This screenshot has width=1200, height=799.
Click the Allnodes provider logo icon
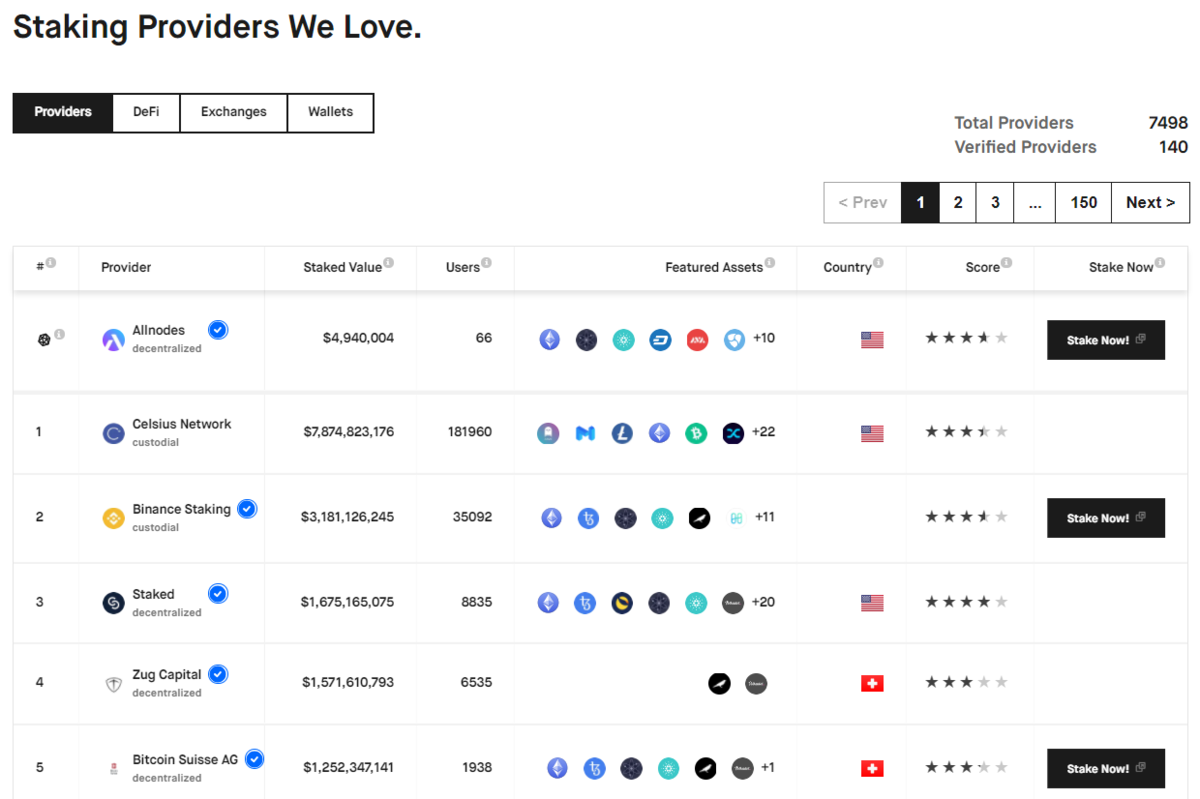[113, 340]
